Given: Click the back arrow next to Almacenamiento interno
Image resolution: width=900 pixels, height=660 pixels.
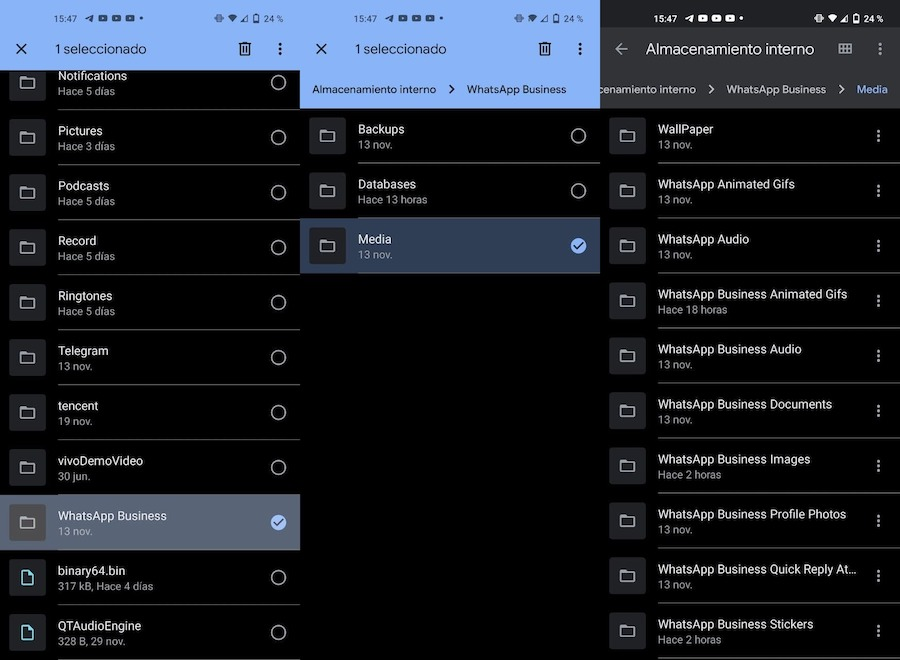Looking at the screenshot, I should point(624,48).
